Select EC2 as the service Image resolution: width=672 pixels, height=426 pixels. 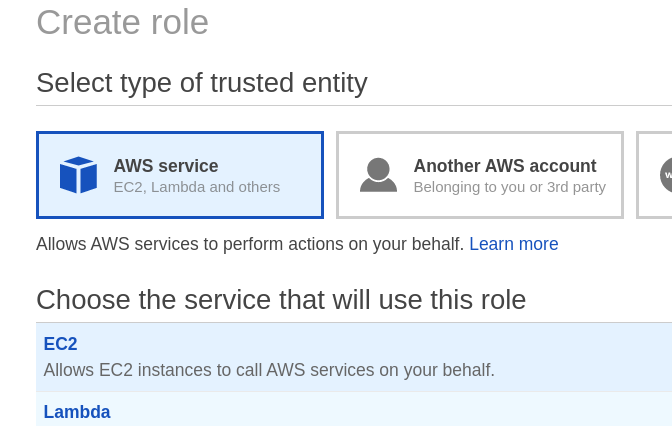60,344
